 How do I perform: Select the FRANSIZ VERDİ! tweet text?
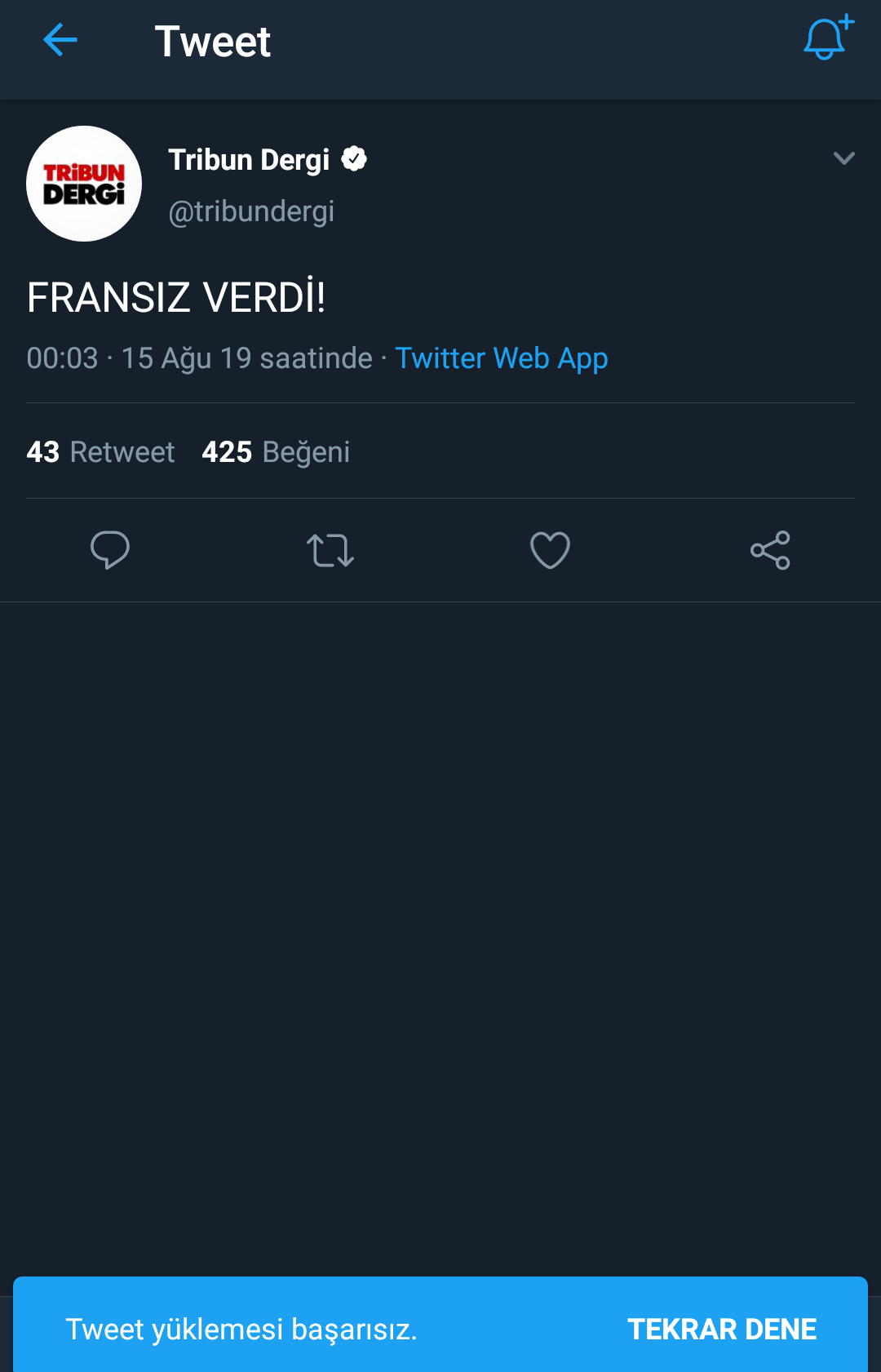click(x=176, y=297)
